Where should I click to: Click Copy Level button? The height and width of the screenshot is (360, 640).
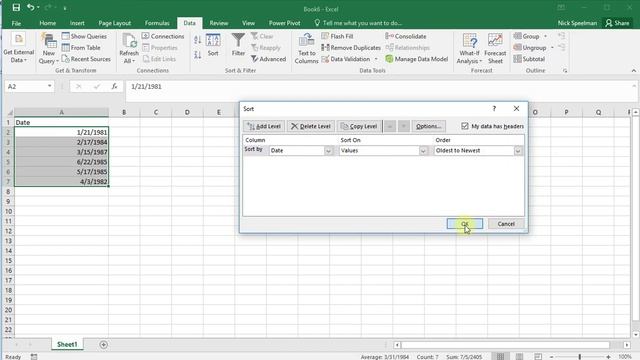pyautogui.click(x=359, y=126)
